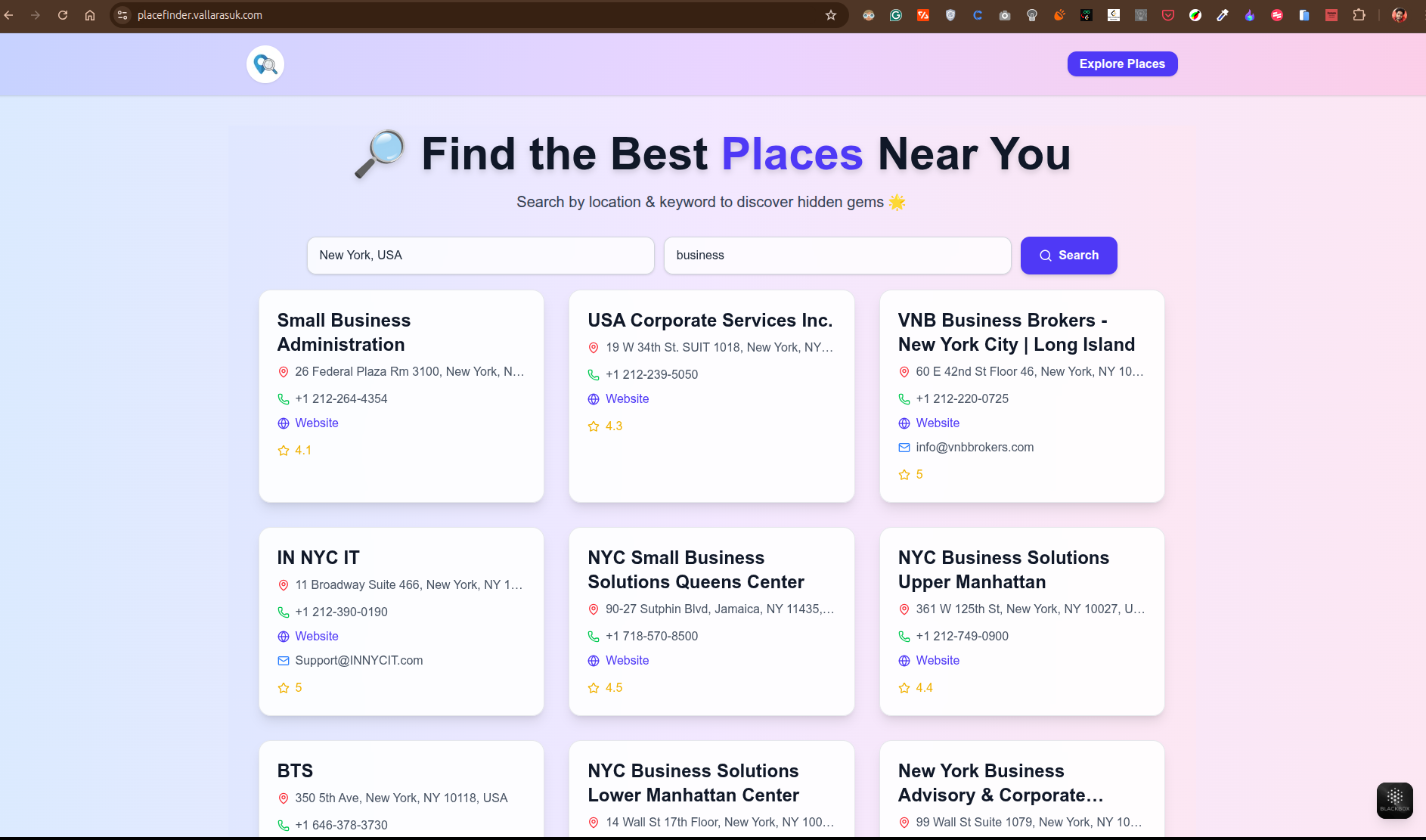Image resolution: width=1426 pixels, height=840 pixels.
Task: Click the phone number +1 212-749-0900
Action: click(x=962, y=637)
